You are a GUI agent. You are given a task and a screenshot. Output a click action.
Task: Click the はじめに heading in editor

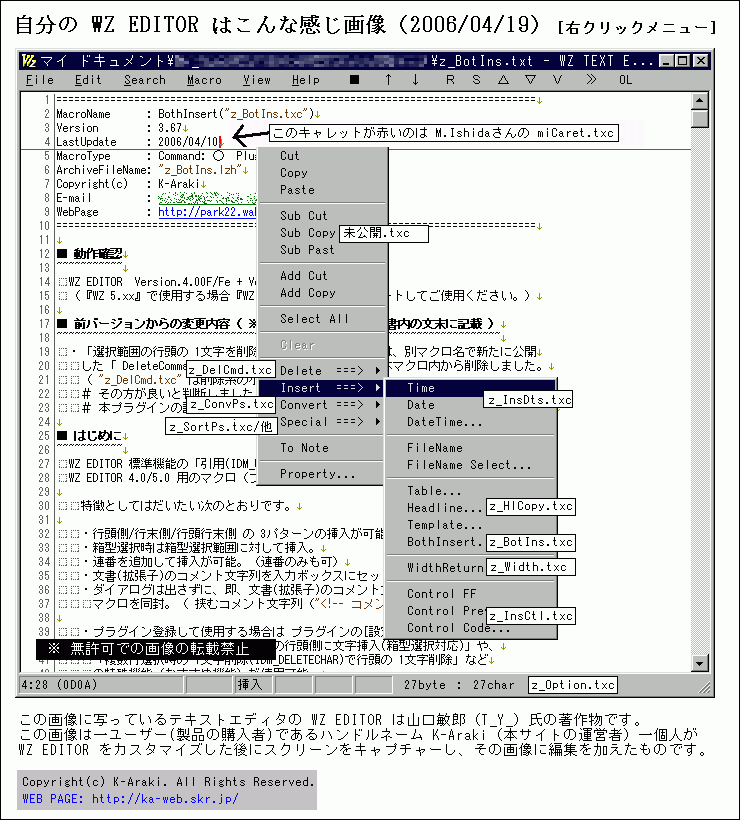(97, 436)
